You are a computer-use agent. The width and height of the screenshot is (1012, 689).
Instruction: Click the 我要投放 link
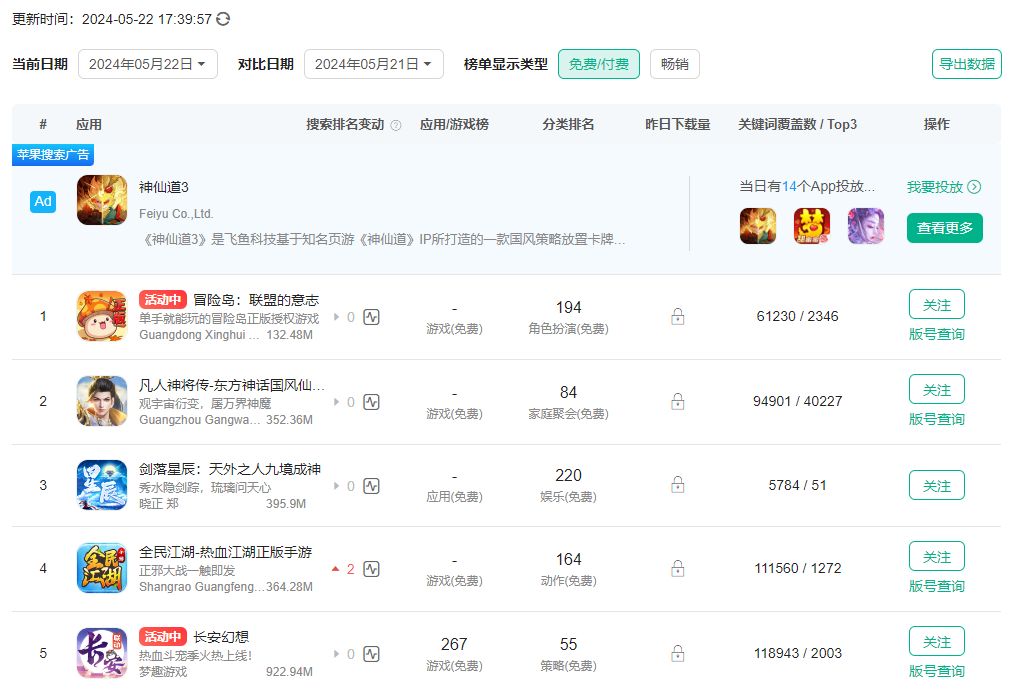935,187
